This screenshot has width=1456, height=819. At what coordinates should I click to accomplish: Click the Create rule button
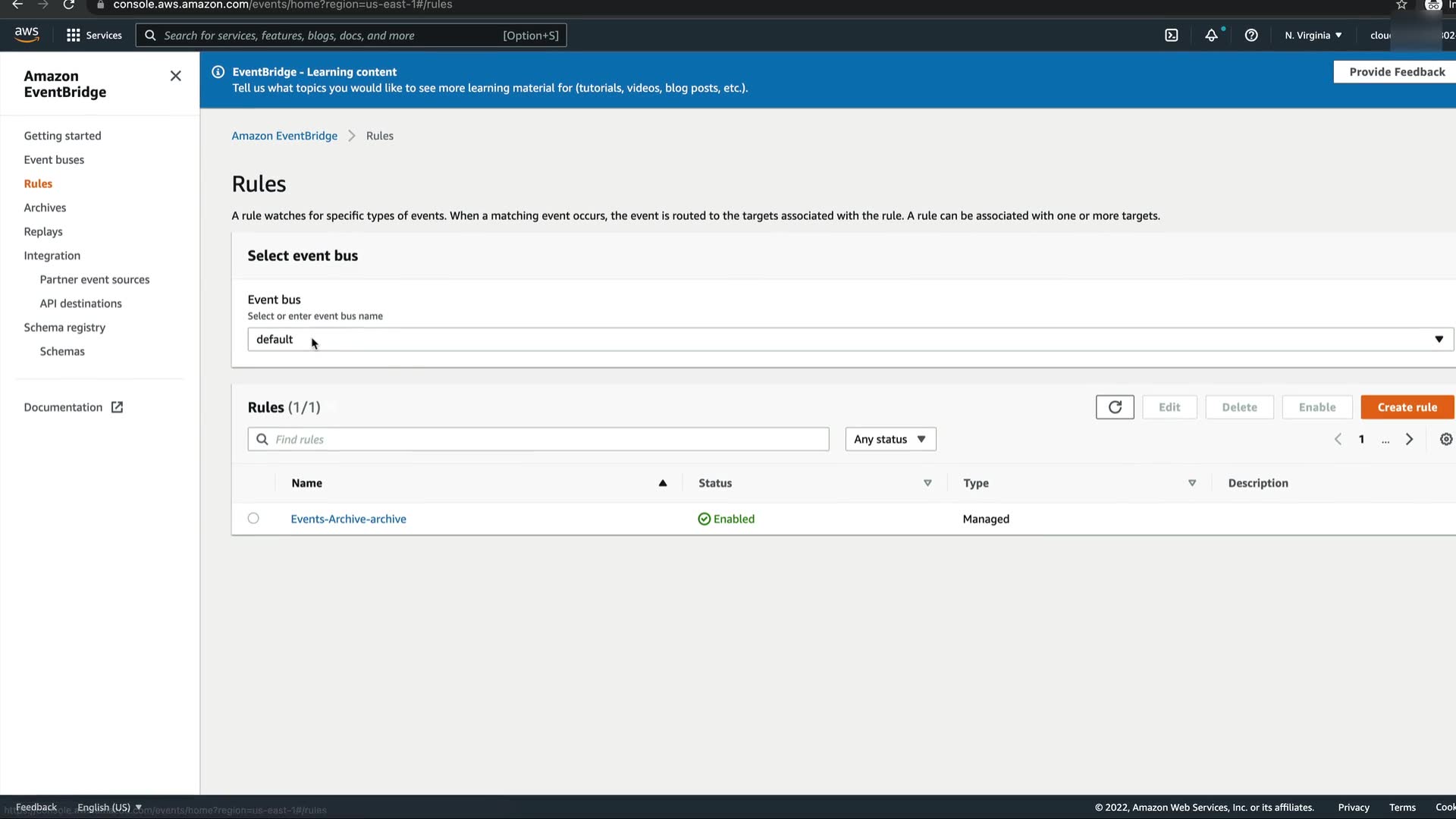coord(1407,407)
